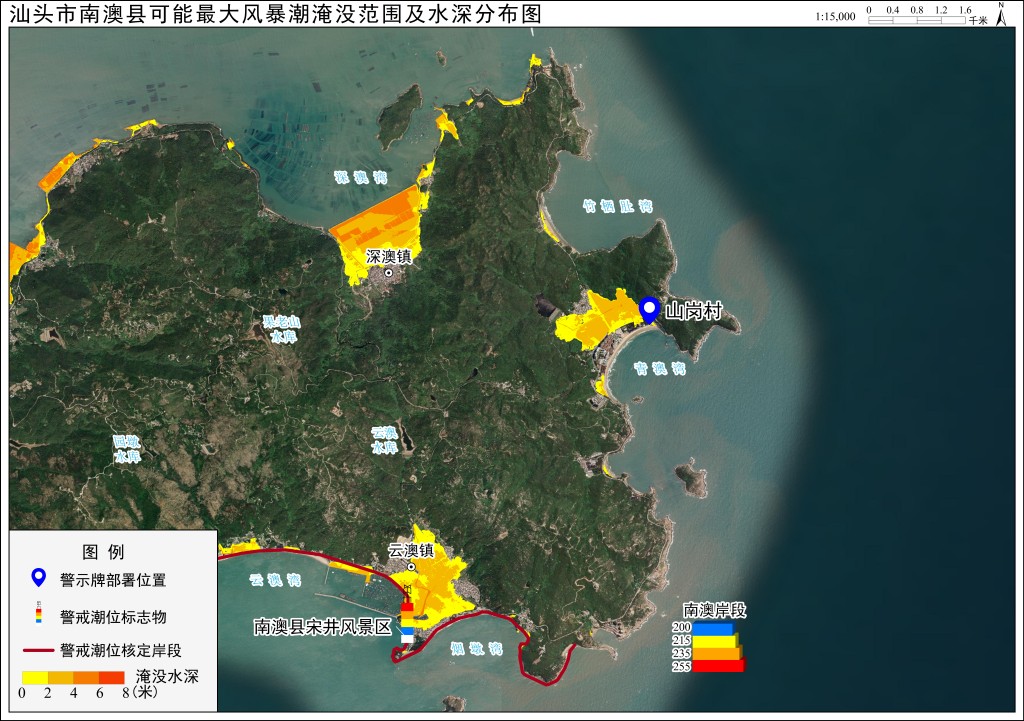Click the 竹栖肚湾 bay label

pyautogui.click(x=617, y=206)
